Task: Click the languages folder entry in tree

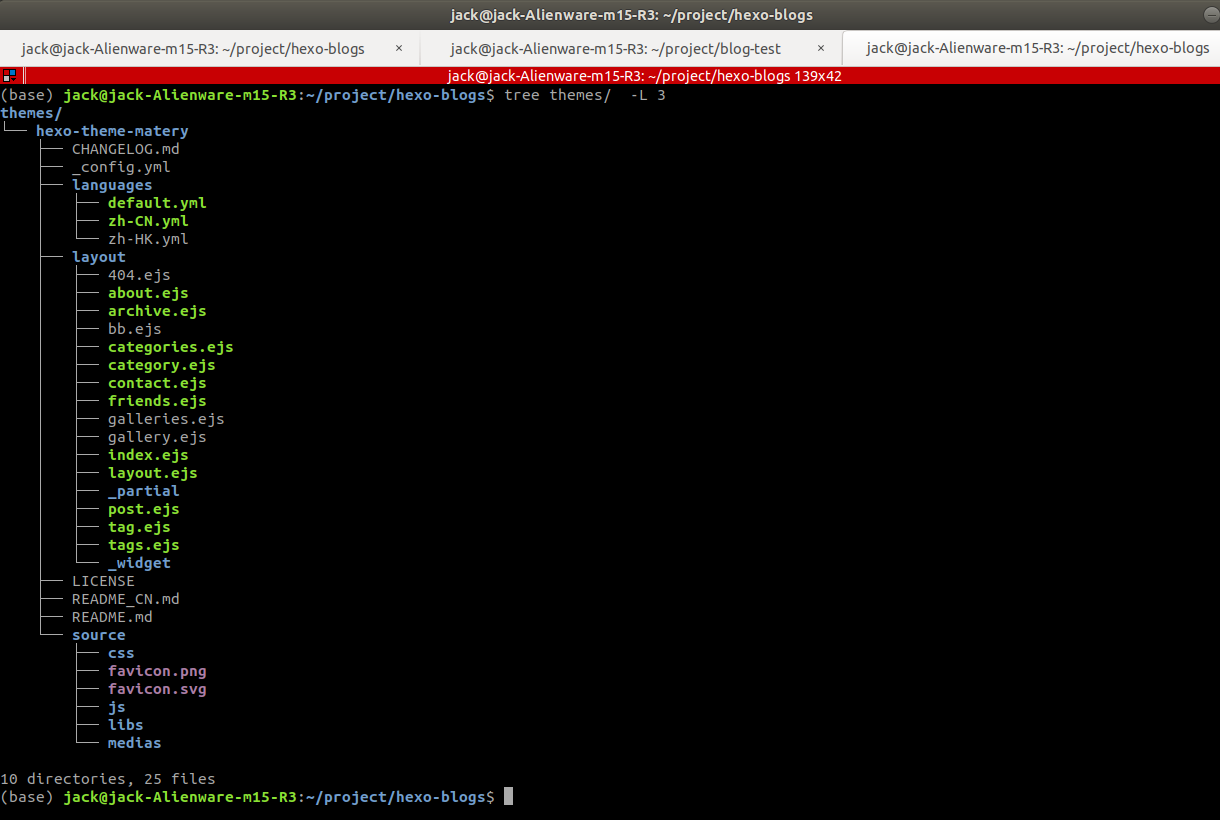Action: point(112,185)
